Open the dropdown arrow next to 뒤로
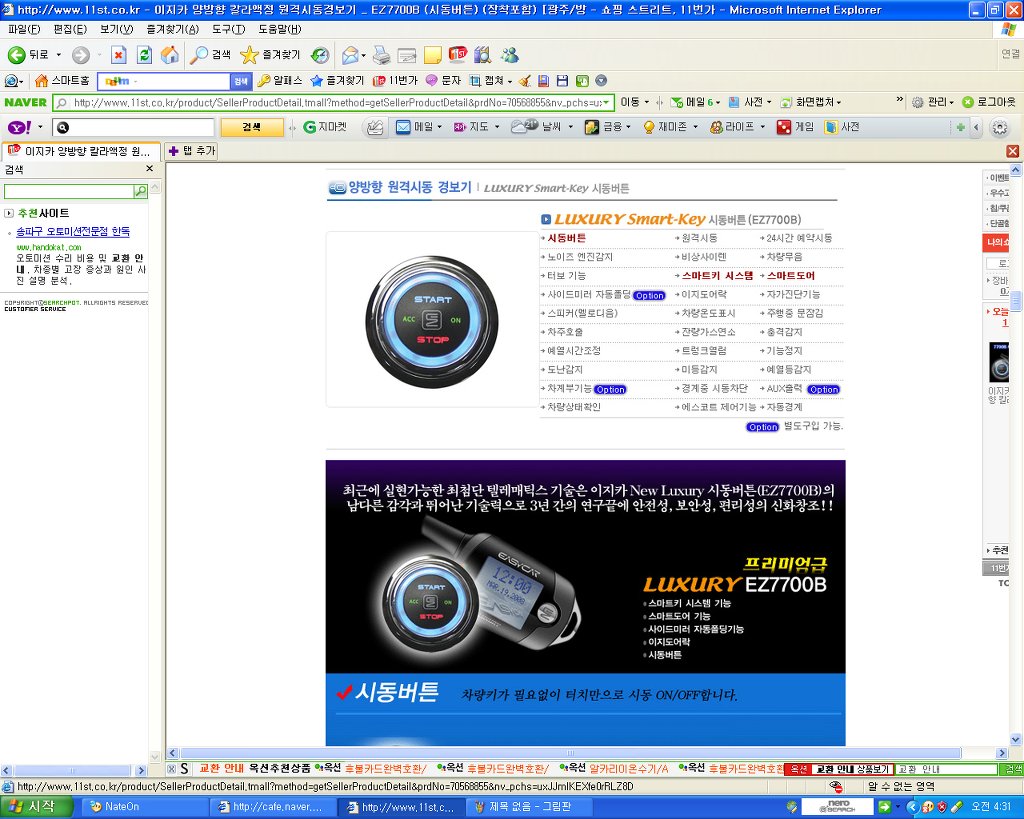 coord(58,56)
